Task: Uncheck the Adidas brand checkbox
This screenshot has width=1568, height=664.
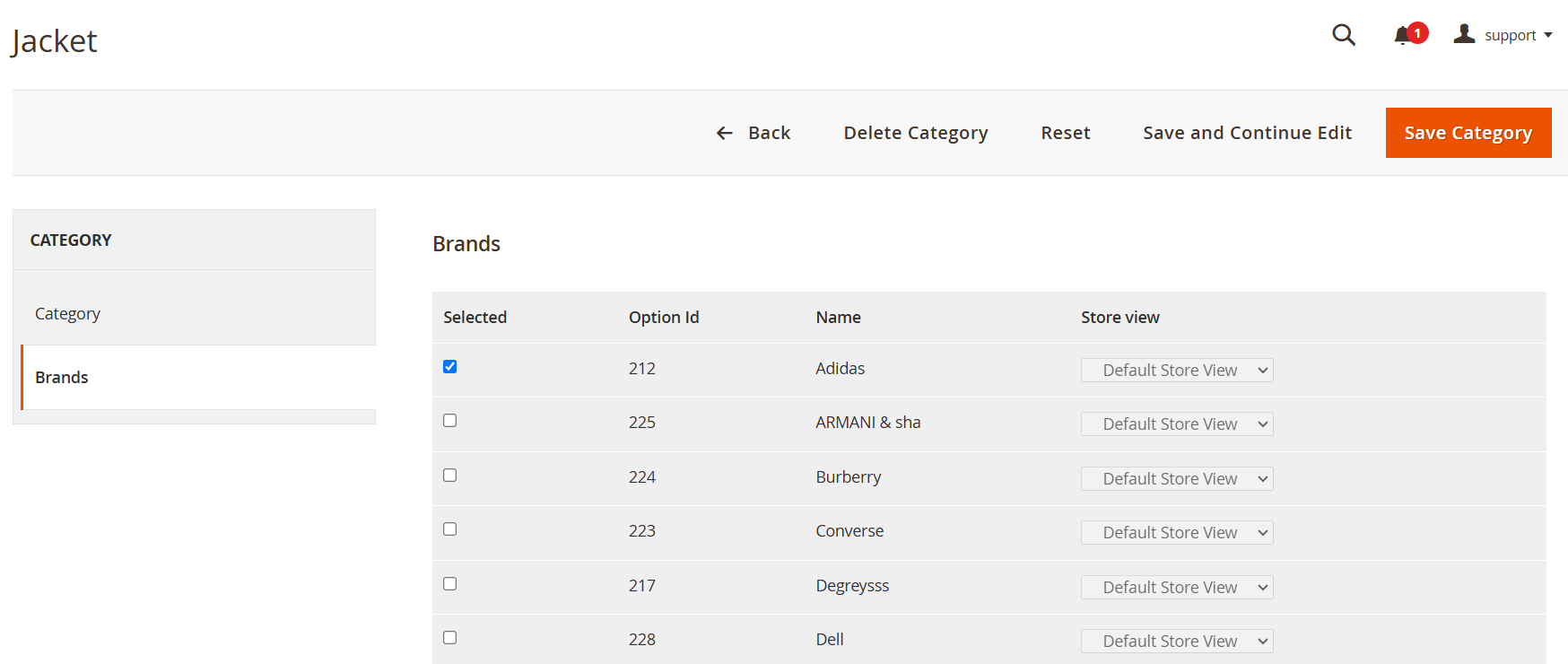Action: click(450, 366)
